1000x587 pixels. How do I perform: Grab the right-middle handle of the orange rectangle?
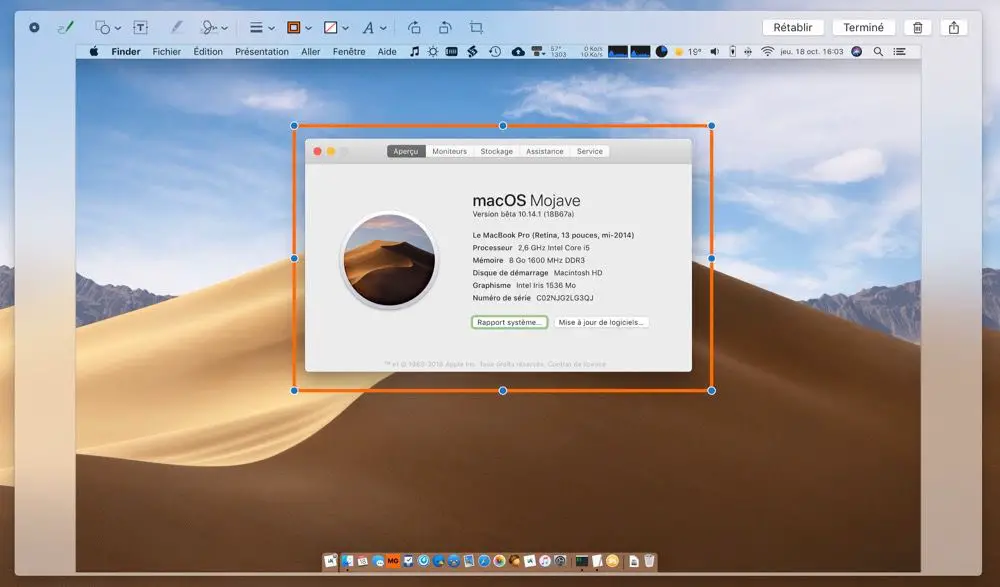(x=712, y=258)
